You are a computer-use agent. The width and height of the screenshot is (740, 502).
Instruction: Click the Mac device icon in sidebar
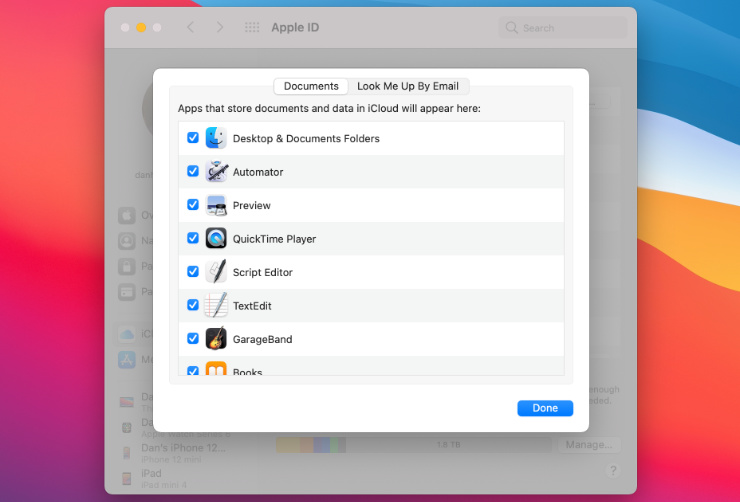[126, 402]
